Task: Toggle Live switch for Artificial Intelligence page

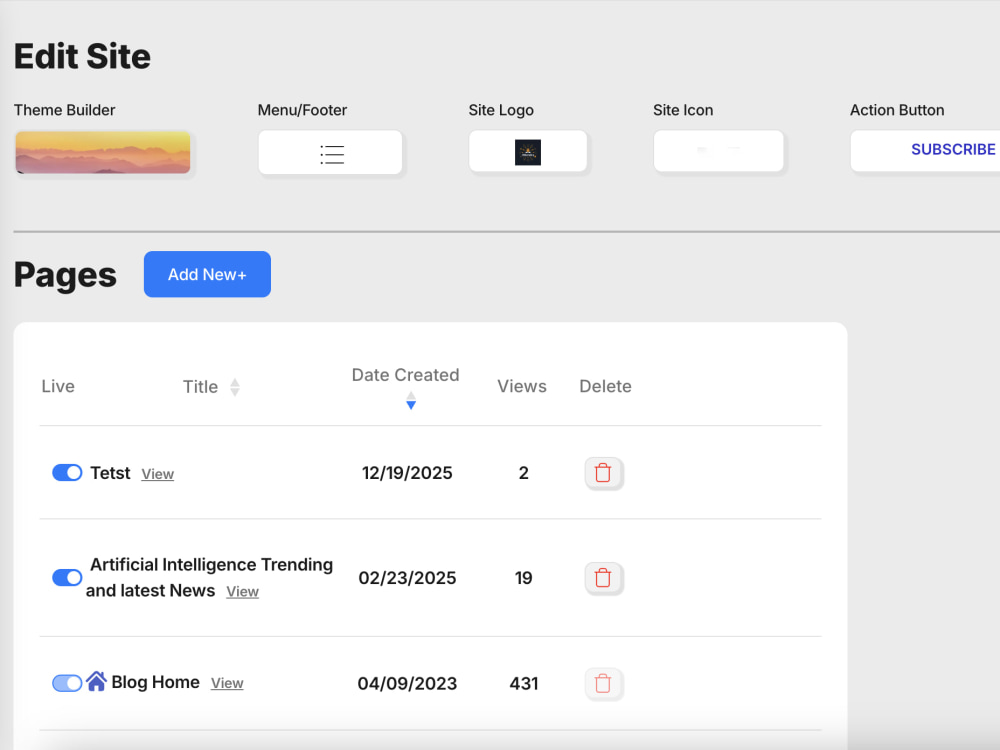Action: tap(67, 578)
